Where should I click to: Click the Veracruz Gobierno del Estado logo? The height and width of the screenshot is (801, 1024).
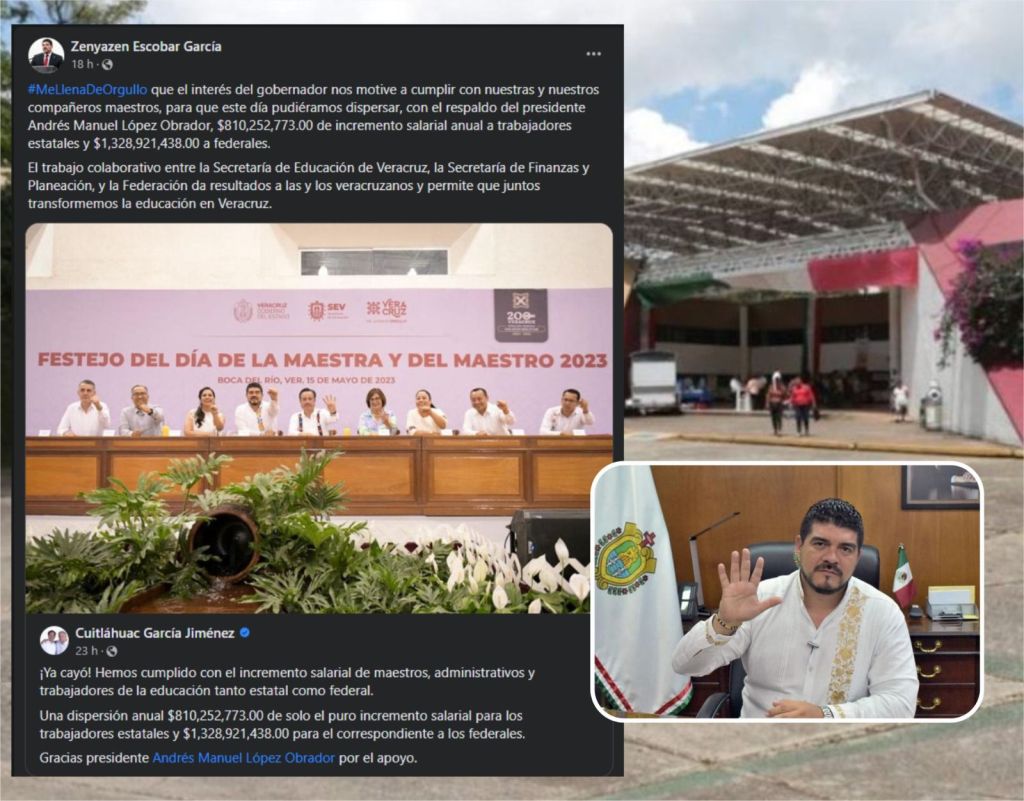261,310
